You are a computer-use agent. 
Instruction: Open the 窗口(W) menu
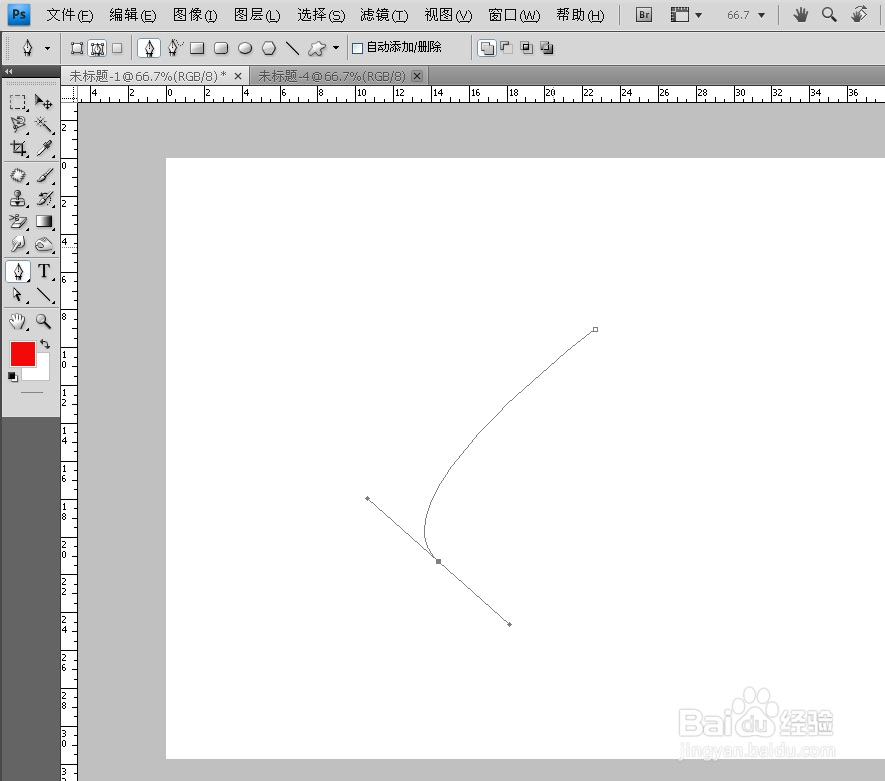514,15
